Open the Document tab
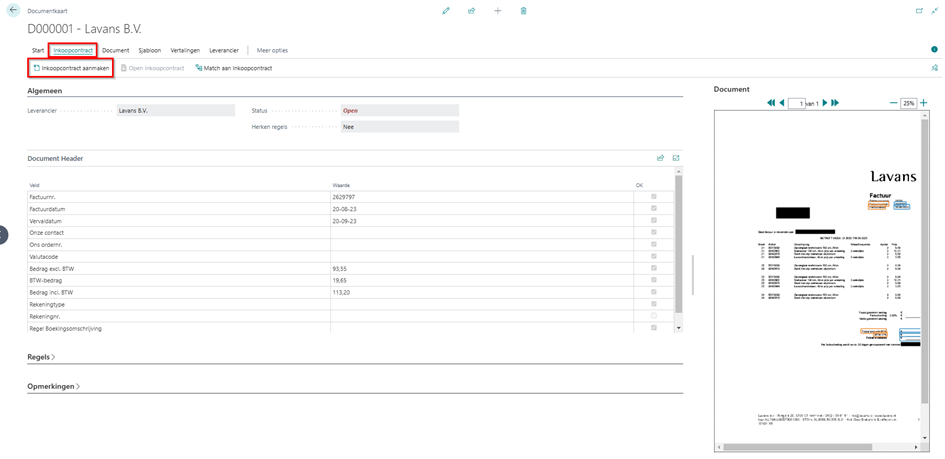Image resolution: width=945 pixels, height=459 pixels. [x=116, y=51]
